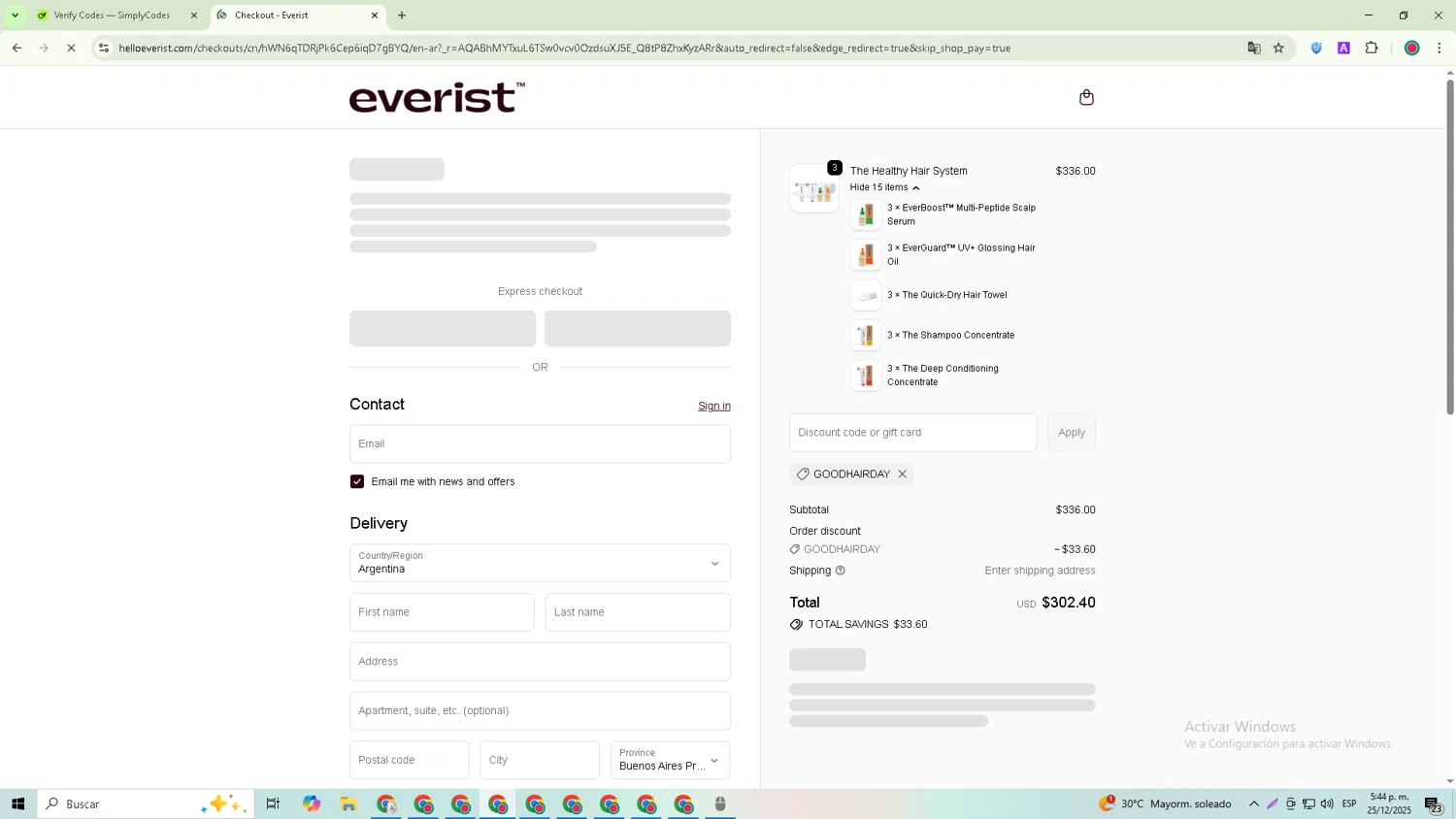Click the Healthy Hair System product thumbnail
Image resolution: width=1456 pixels, height=819 pixels.
[x=814, y=188]
